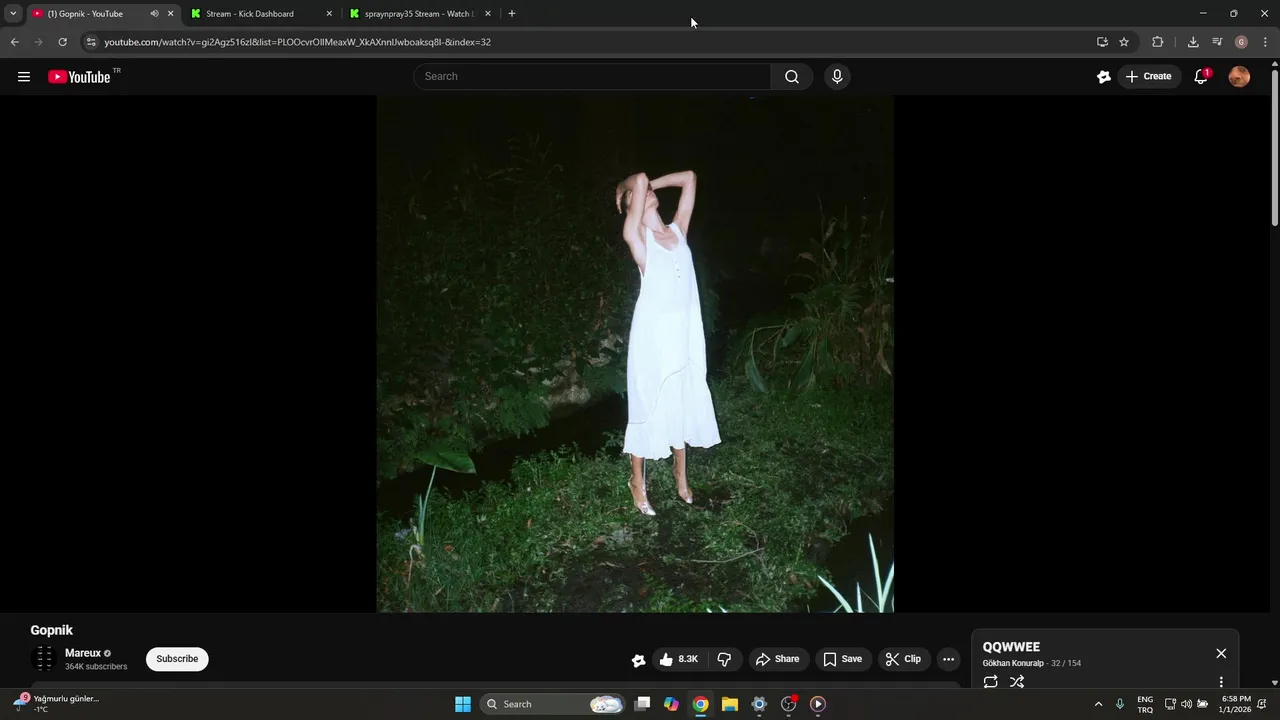Viewport: 1280px width, 720px height.
Task: Open Chrome downloads
Action: pos(1193,42)
